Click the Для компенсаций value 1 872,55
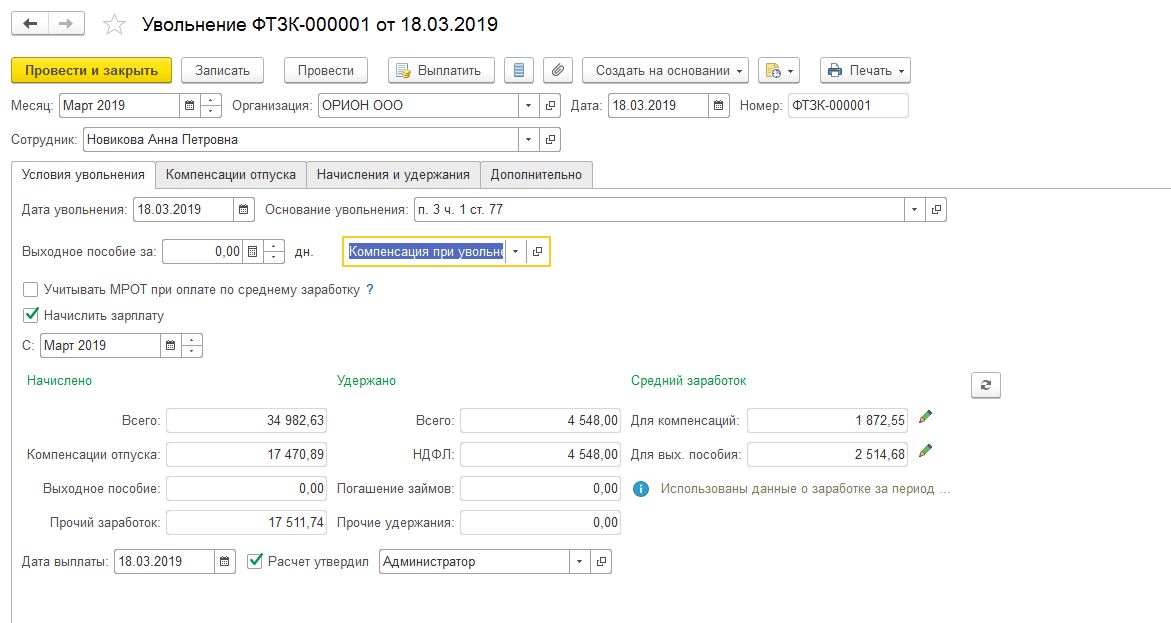The height and width of the screenshot is (623, 1171). coord(827,421)
